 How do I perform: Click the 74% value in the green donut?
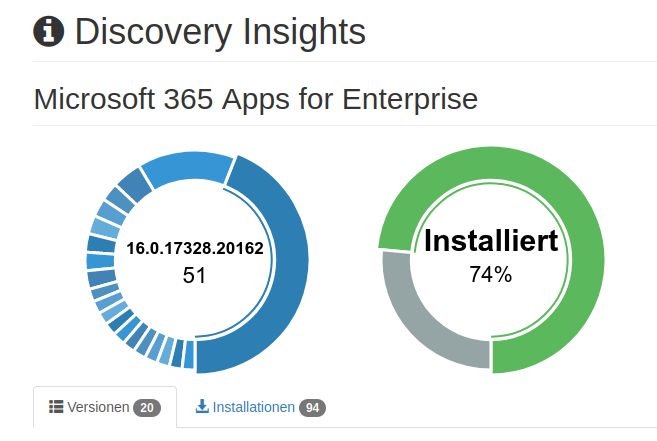point(491,274)
